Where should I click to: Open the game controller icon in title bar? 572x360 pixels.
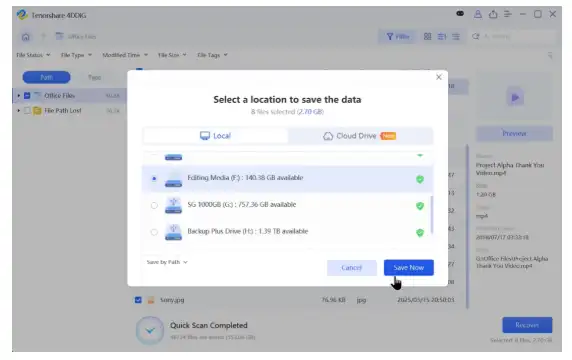coord(460,13)
